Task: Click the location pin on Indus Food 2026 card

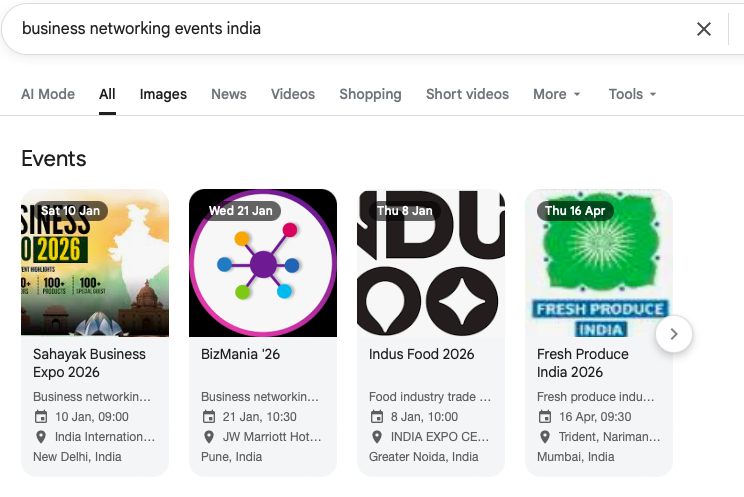Action: point(377,437)
